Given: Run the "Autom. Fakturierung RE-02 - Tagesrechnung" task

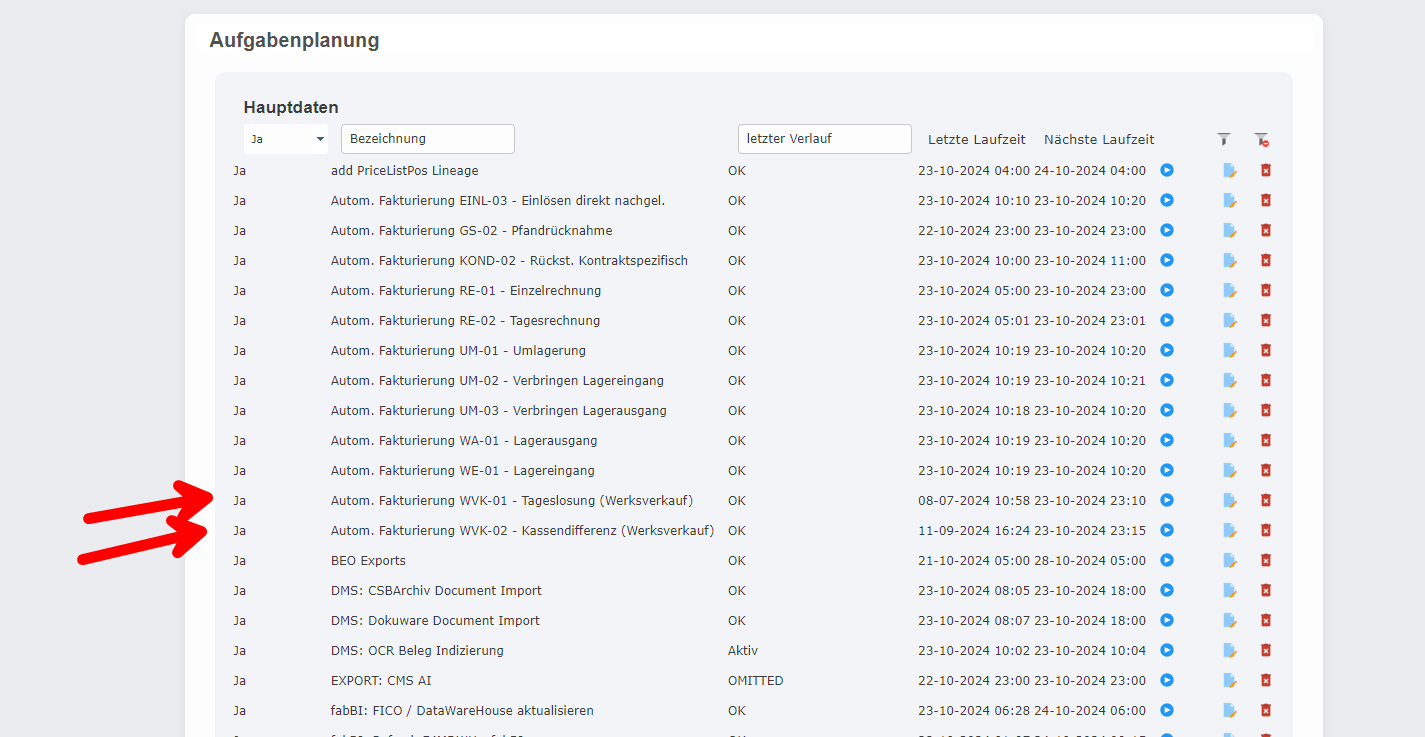Looking at the screenshot, I should 1166,320.
